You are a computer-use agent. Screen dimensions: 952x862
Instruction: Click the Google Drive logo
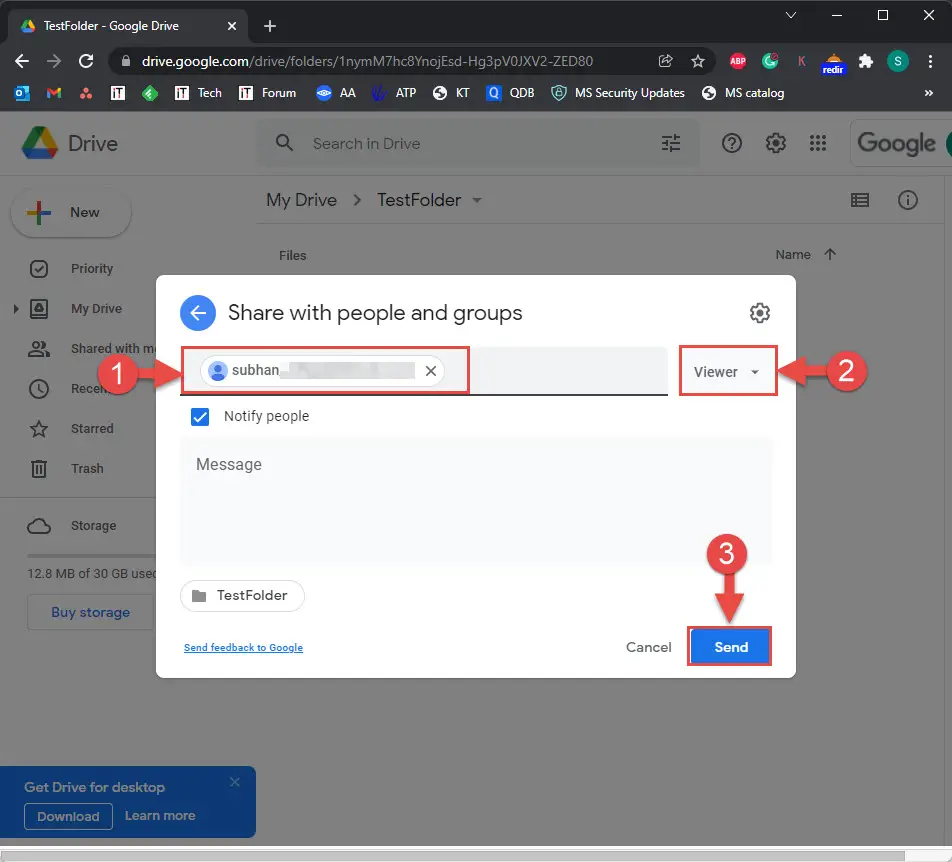tap(70, 143)
